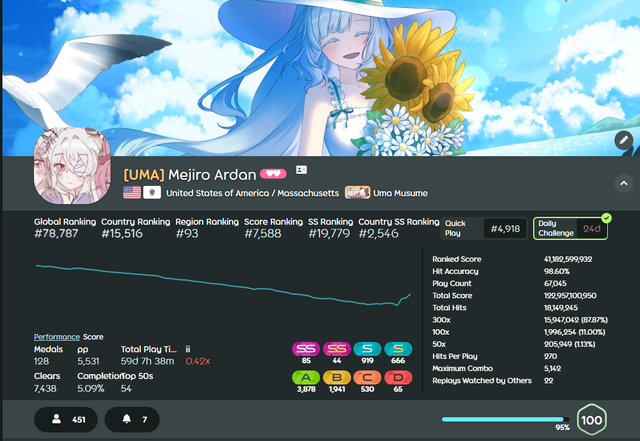The height and width of the screenshot is (441, 640).
Task: Open the followers button showing 451
Action: pos(66,419)
